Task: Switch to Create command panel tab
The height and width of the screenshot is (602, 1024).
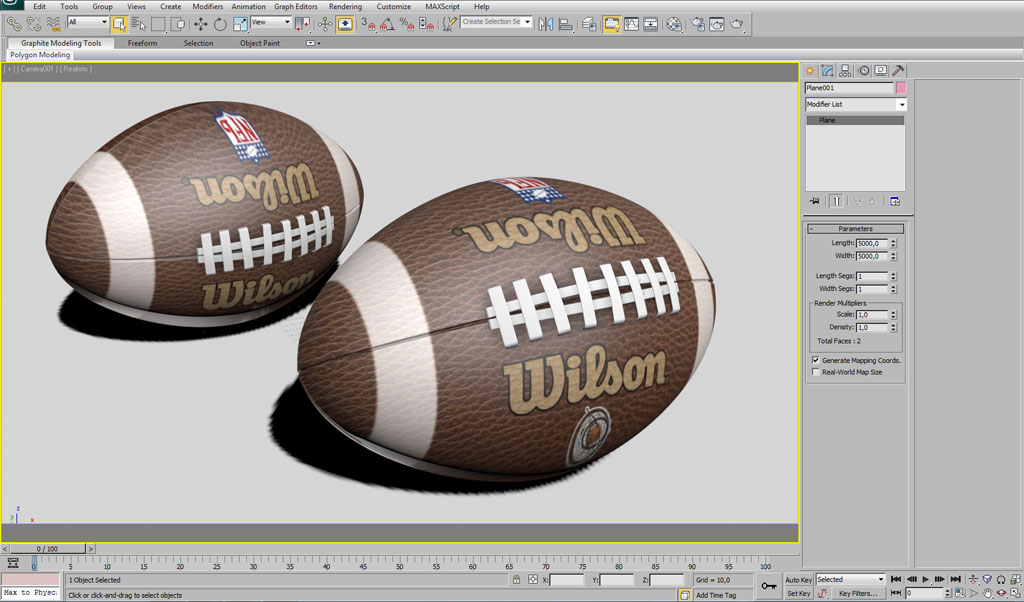Action: pyautogui.click(x=810, y=71)
